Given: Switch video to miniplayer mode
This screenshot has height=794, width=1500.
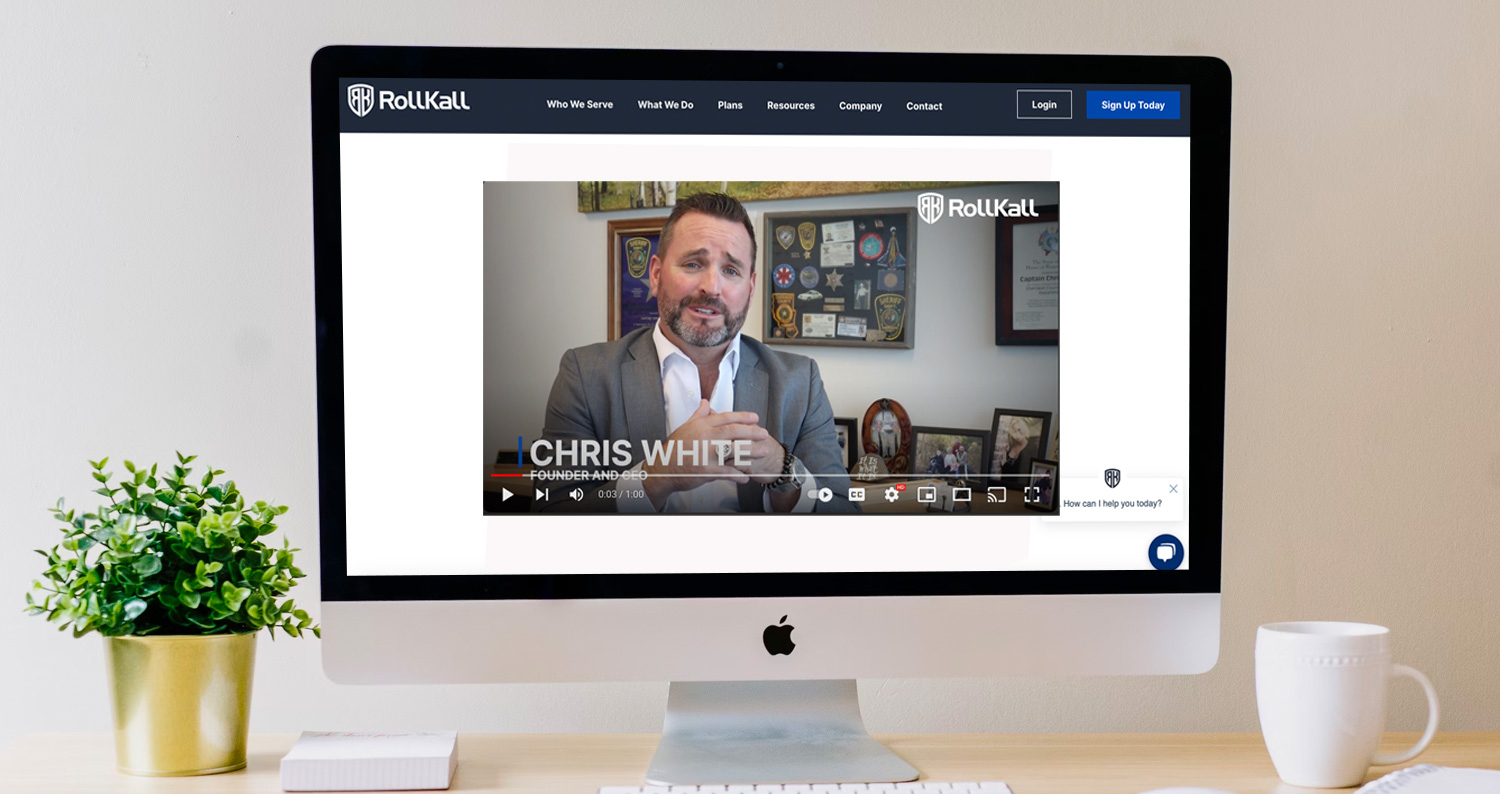Looking at the screenshot, I should 927,494.
